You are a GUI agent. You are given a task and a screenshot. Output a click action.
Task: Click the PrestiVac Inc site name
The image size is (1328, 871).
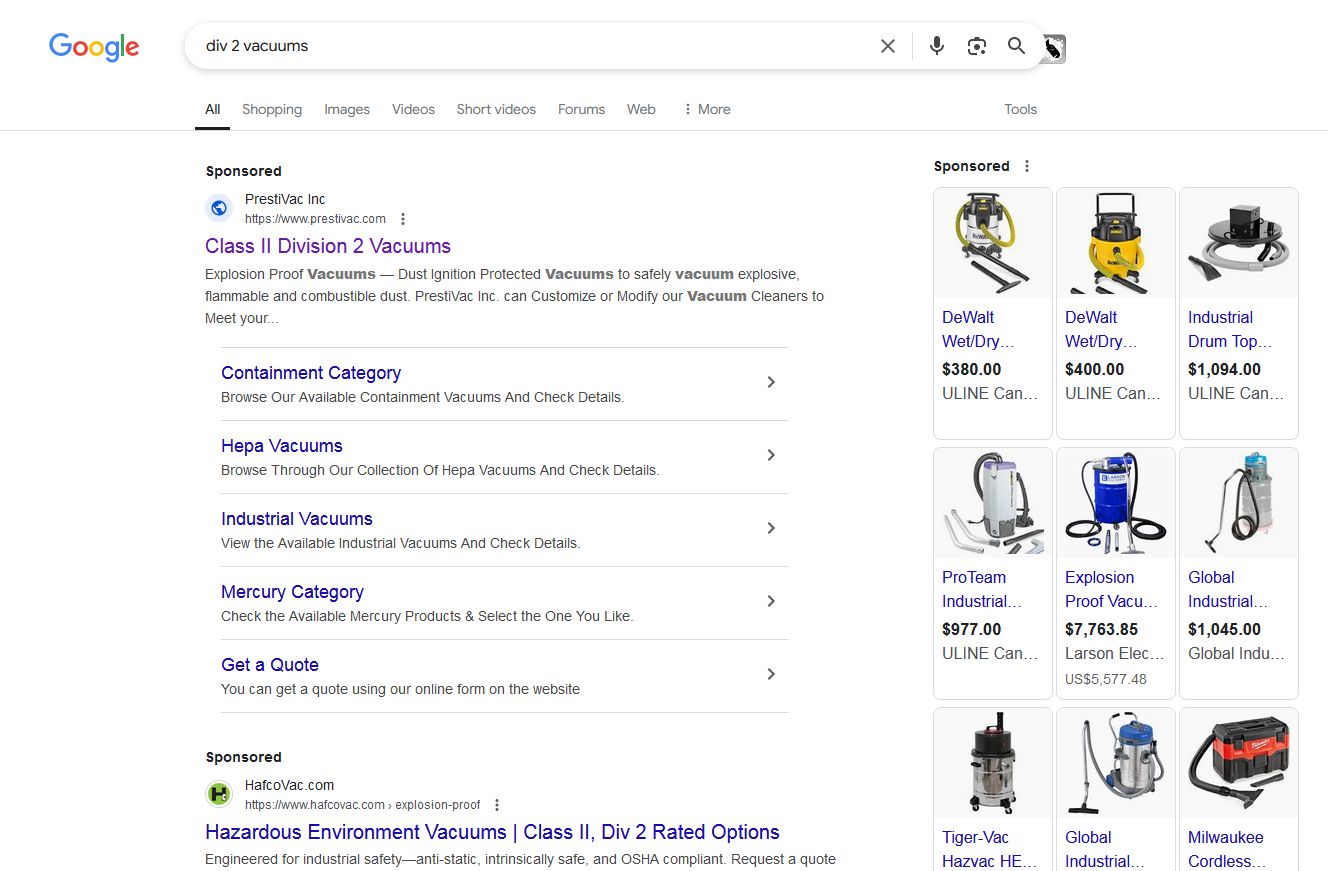pyautogui.click(x=285, y=199)
